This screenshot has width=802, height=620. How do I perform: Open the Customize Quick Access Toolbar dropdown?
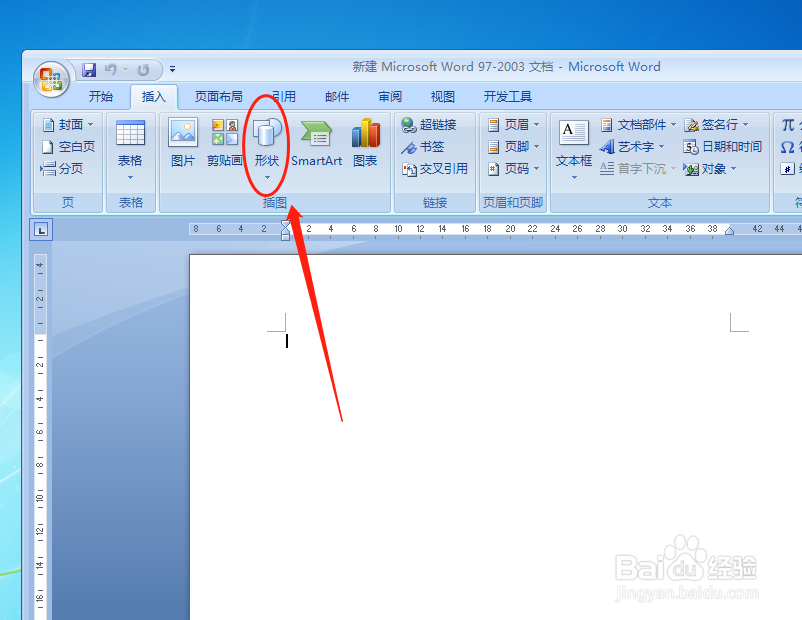pos(172,69)
